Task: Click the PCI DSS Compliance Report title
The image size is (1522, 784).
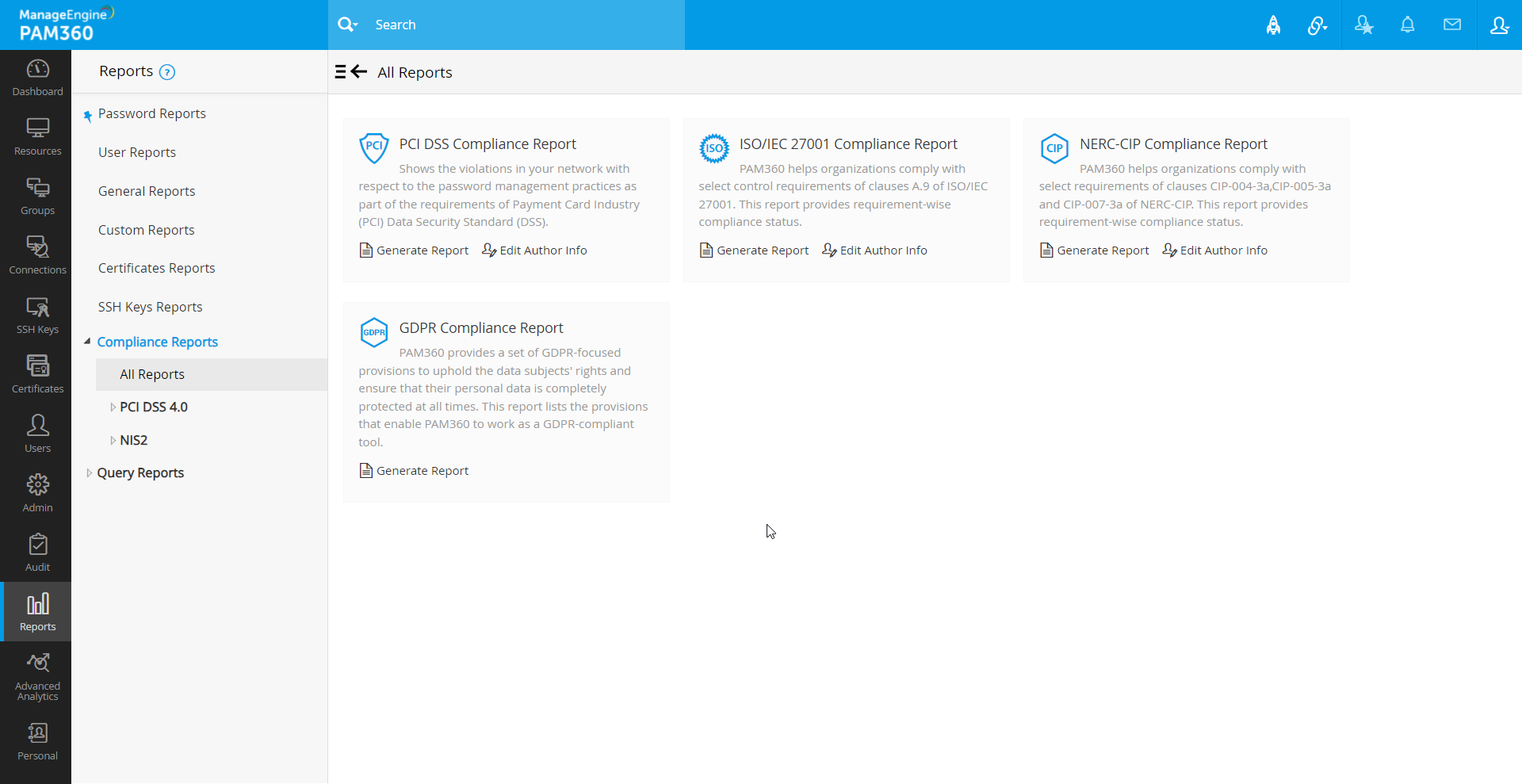Action: pyautogui.click(x=488, y=144)
